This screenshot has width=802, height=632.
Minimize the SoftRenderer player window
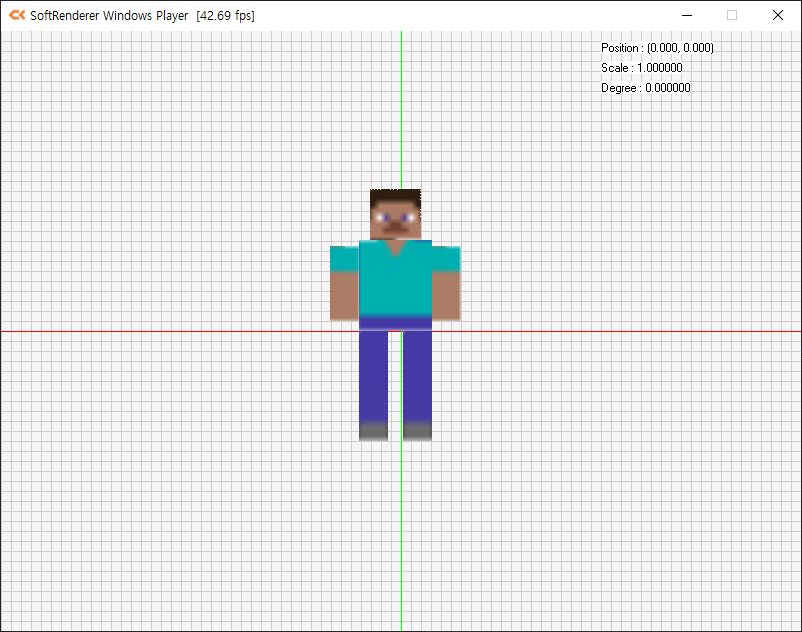686,15
